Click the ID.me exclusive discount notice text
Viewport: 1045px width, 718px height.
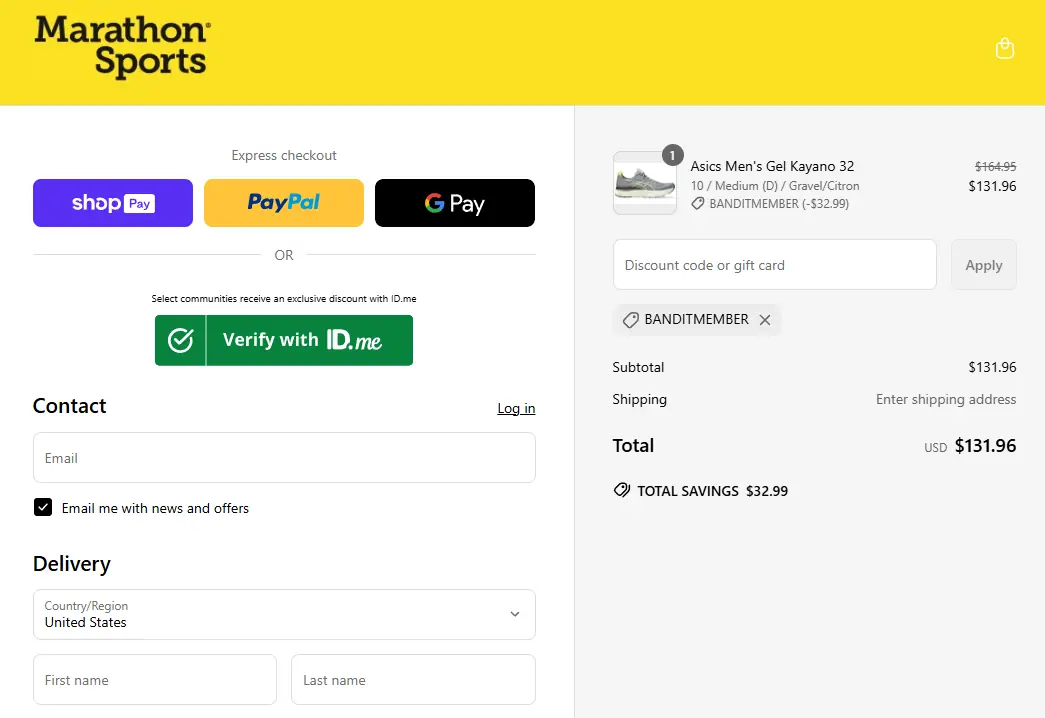284,299
